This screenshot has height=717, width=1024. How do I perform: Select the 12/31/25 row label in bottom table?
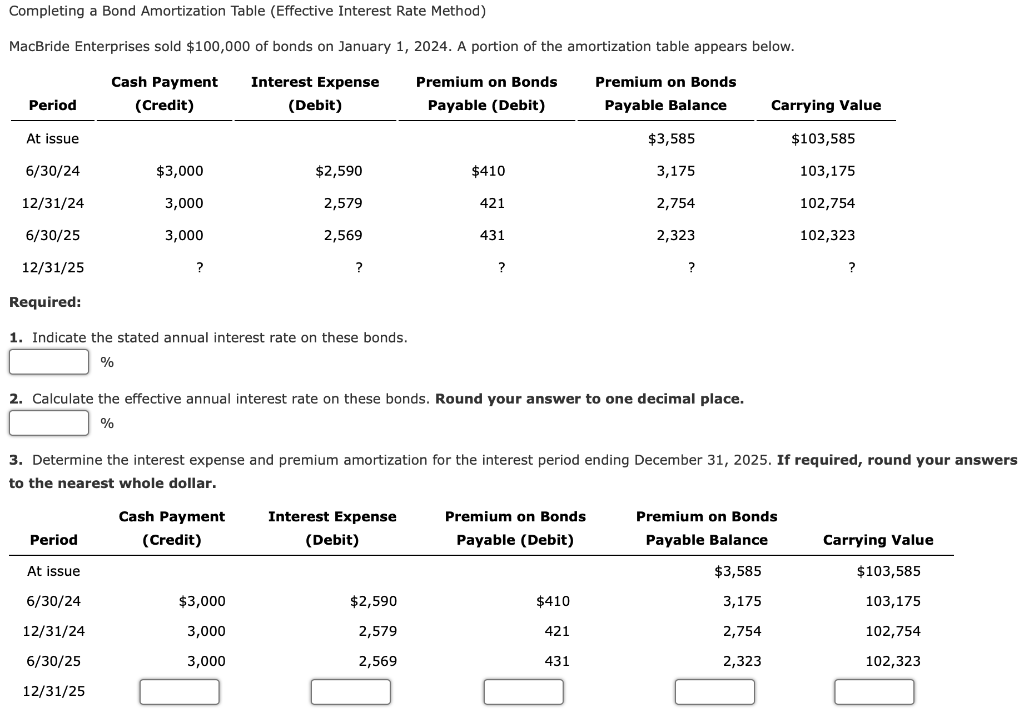coord(55,690)
